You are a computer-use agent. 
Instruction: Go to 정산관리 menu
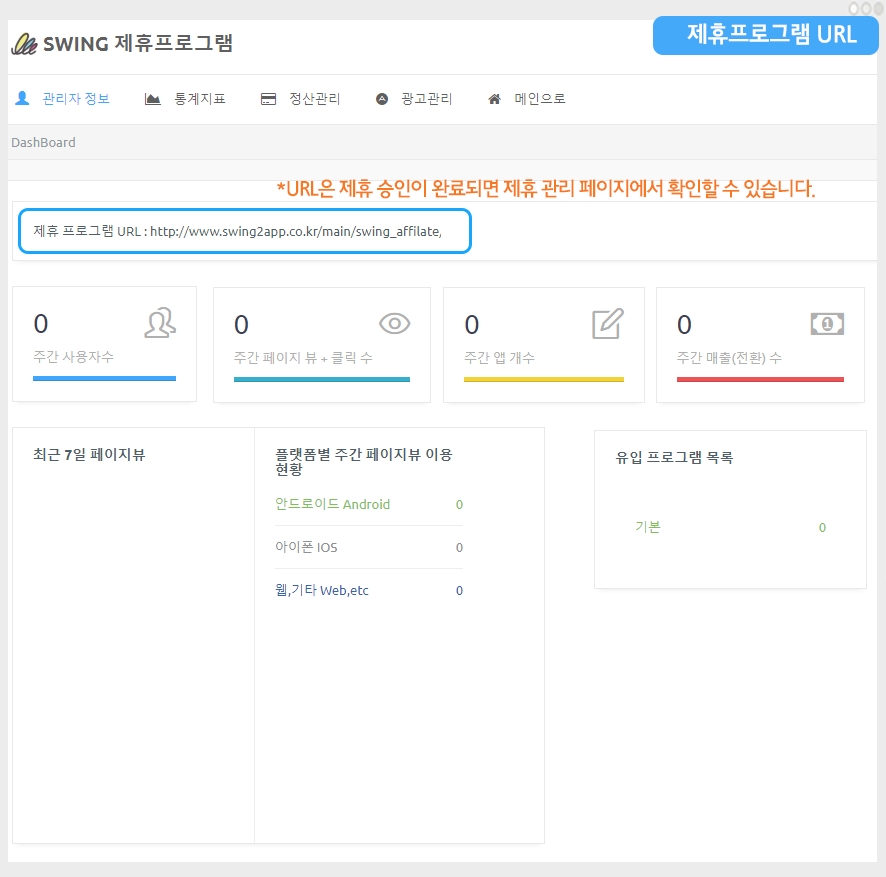click(315, 99)
